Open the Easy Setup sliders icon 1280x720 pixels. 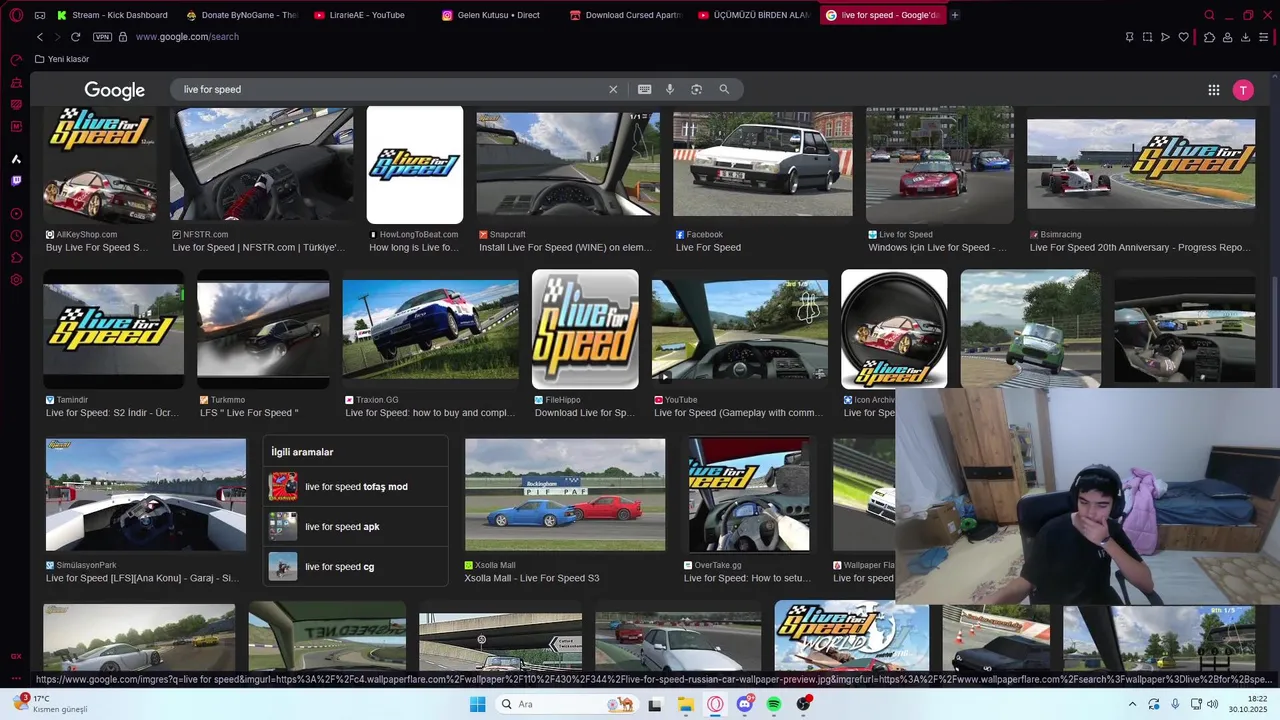1265,37
